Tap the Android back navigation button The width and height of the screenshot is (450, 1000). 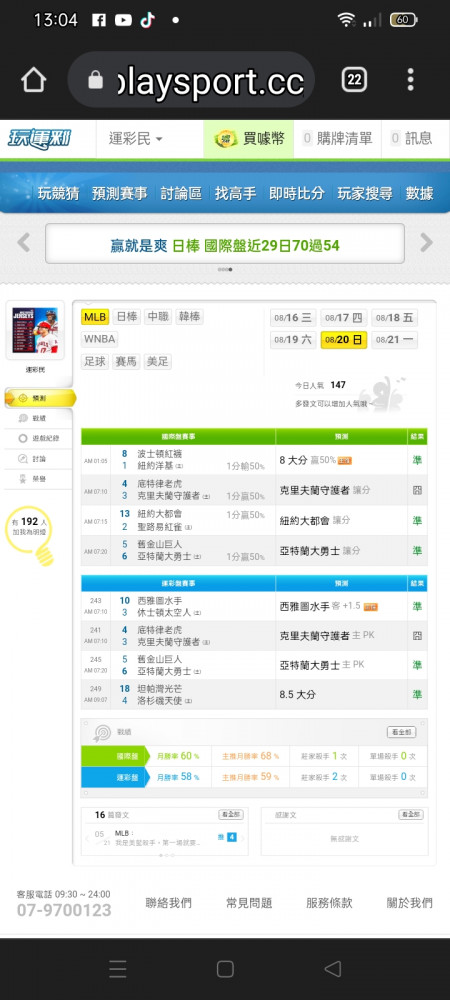(333, 969)
